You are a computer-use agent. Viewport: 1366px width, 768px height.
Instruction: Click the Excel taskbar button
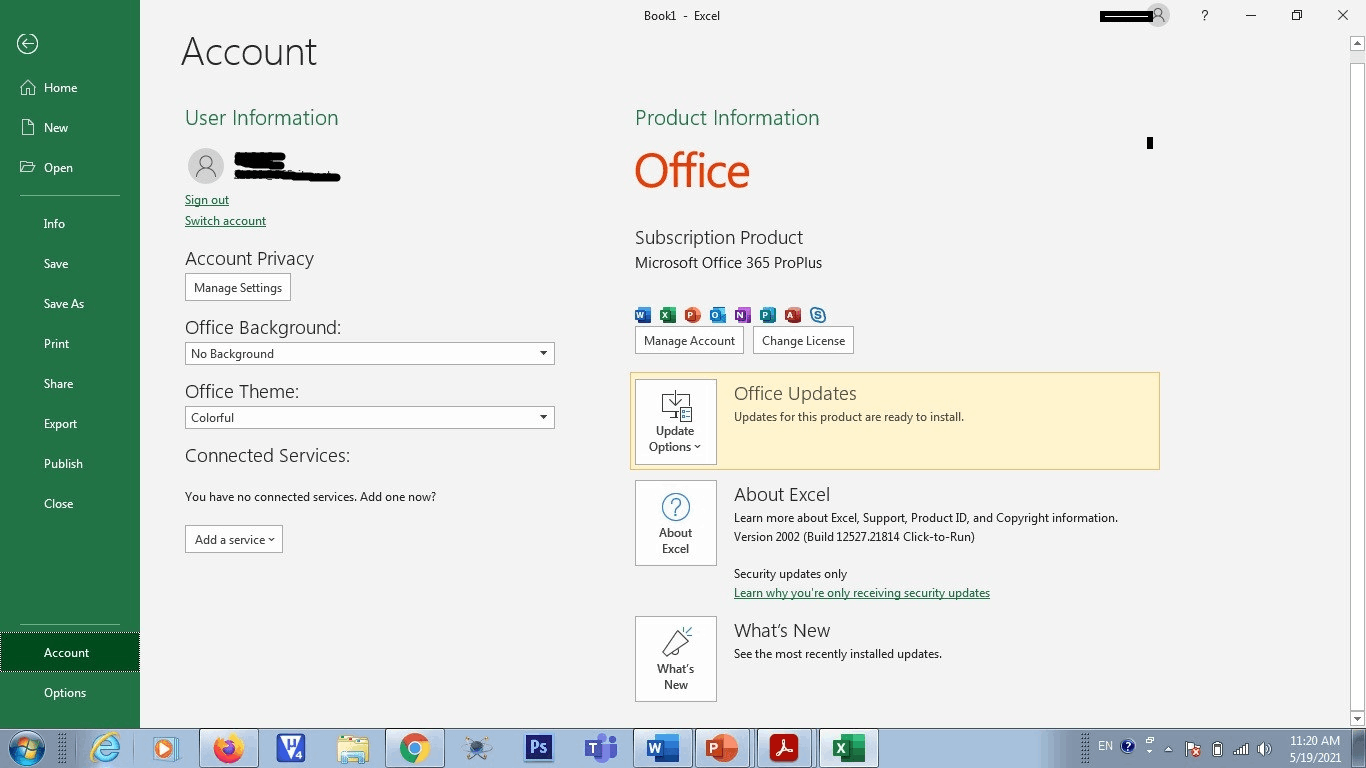click(848, 748)
